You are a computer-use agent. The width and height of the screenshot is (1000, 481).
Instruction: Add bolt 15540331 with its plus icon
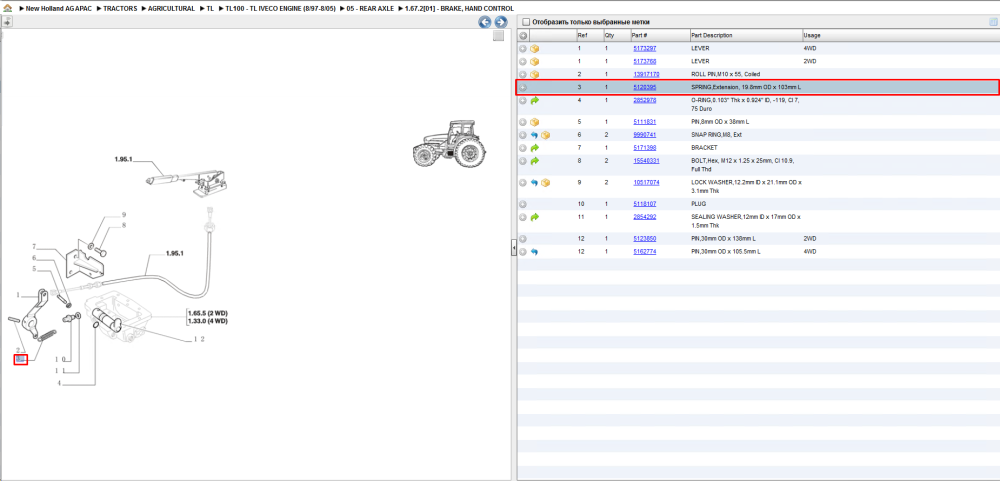(523, 161)
